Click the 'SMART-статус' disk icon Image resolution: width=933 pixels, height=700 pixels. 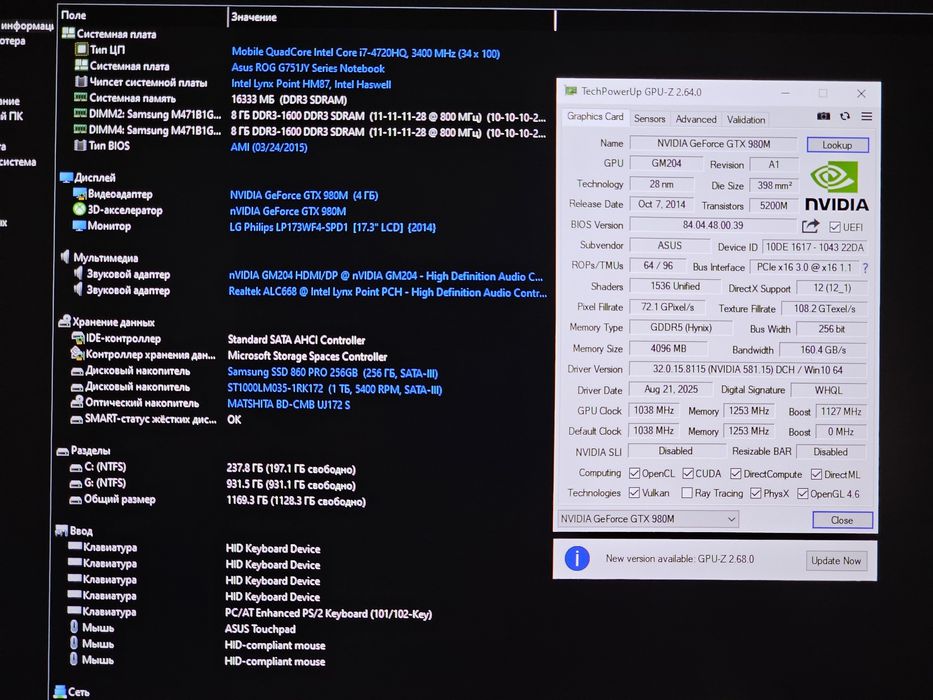[x=76, y=420]
